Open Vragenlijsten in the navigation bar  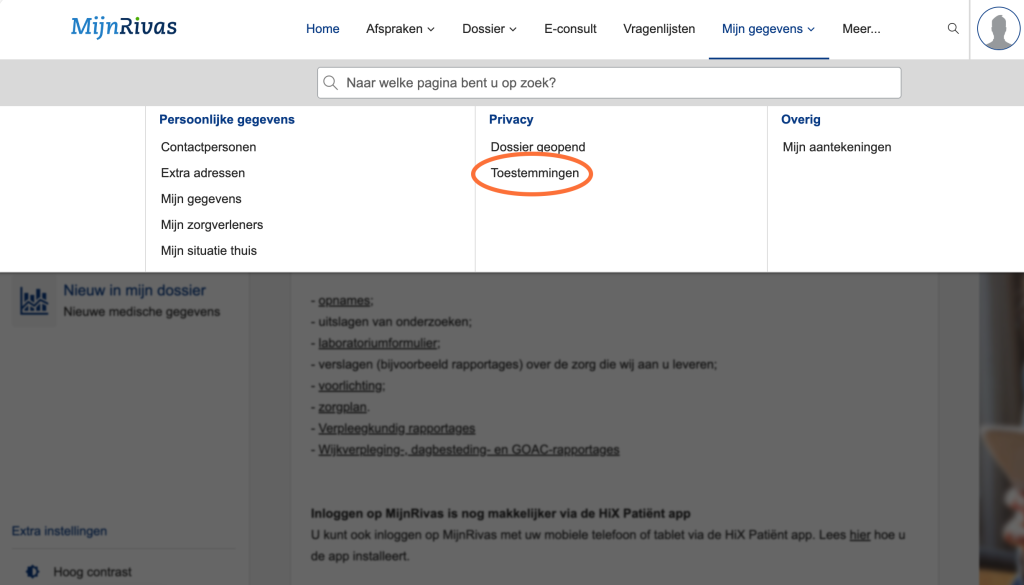[659, 29]
